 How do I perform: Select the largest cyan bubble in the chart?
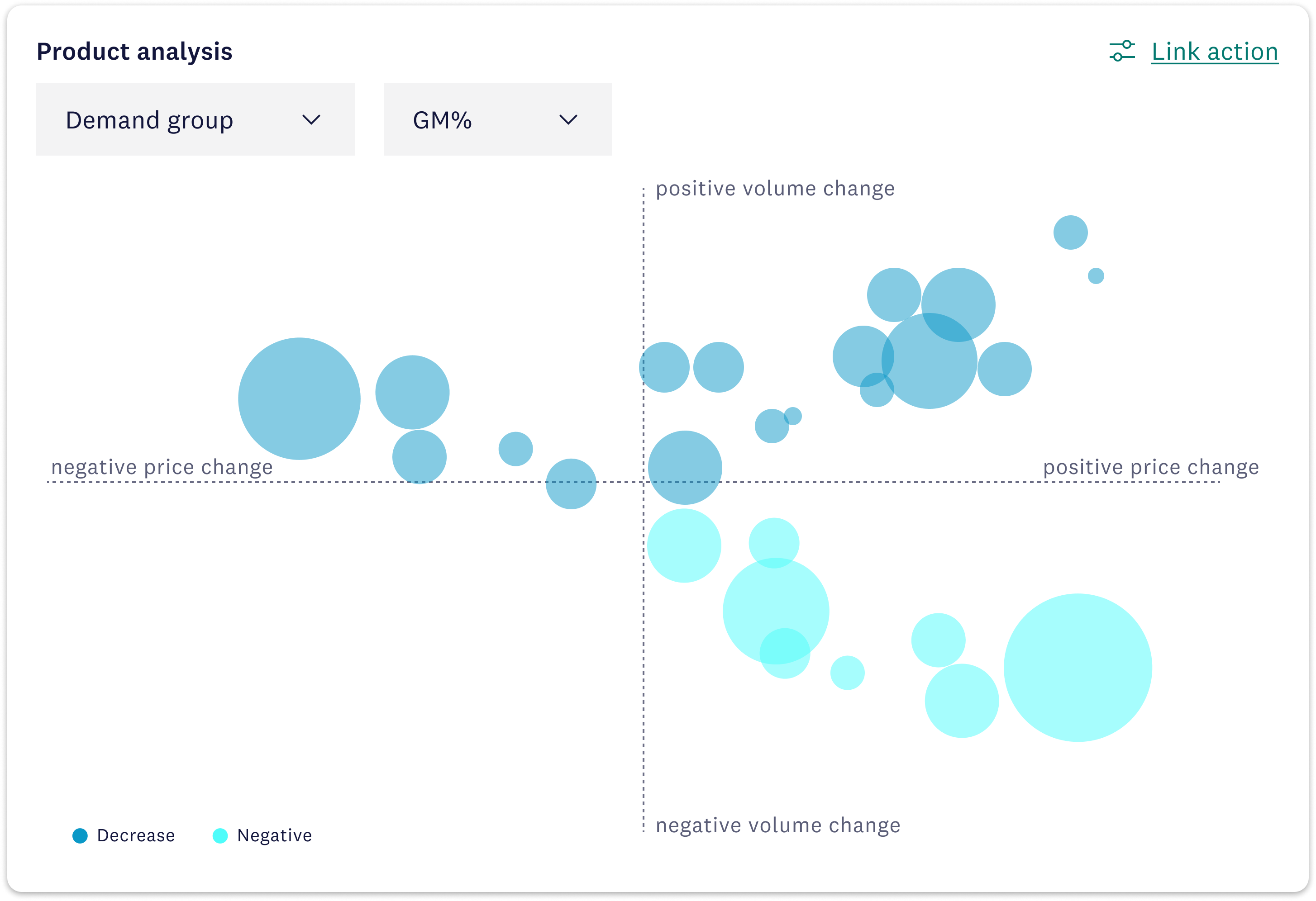(x=1078, y=667)
